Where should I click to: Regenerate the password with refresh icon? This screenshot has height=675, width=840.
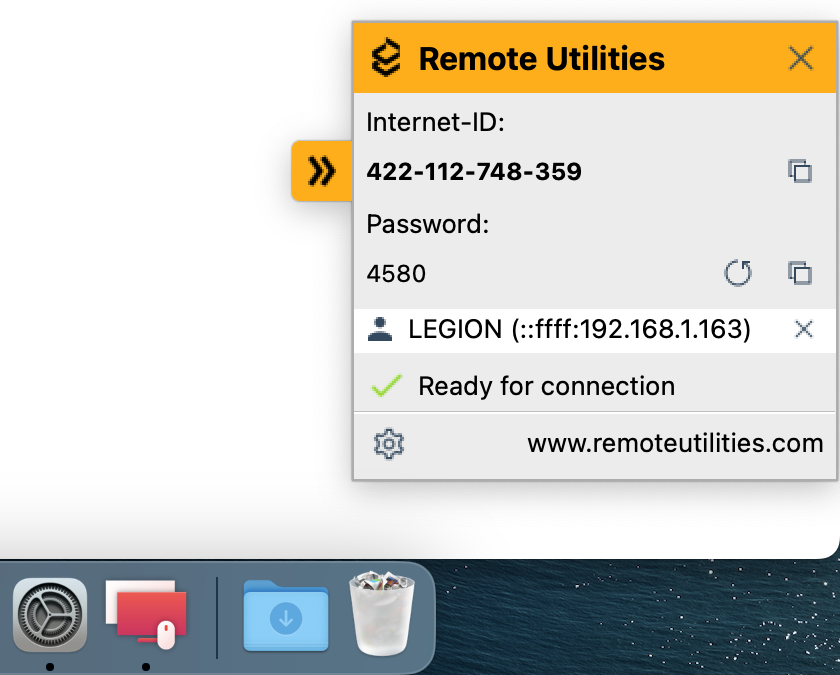click(x=738, y=273)
